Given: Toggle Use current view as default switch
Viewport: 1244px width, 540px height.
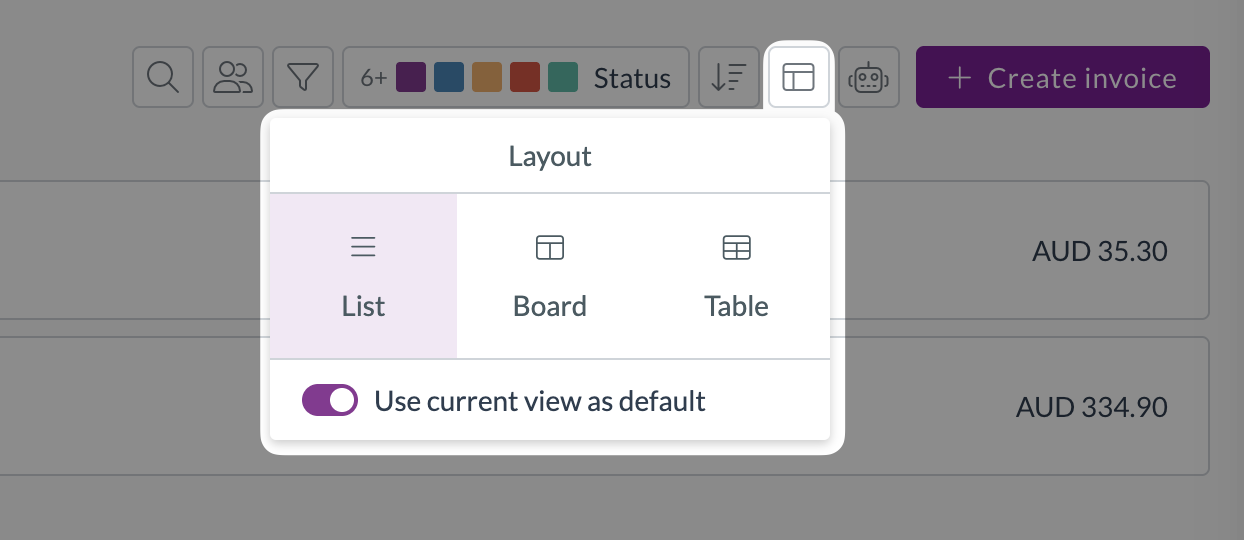Looking at the screenshot, I should [x=330, y=401].
